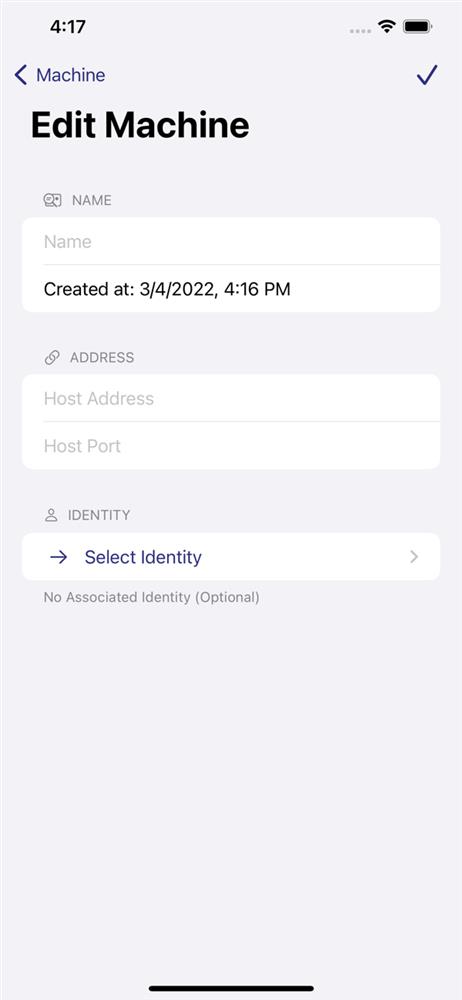Click the link icon beside ADDRESS
462x1000 pixels.
pos(52,358)
